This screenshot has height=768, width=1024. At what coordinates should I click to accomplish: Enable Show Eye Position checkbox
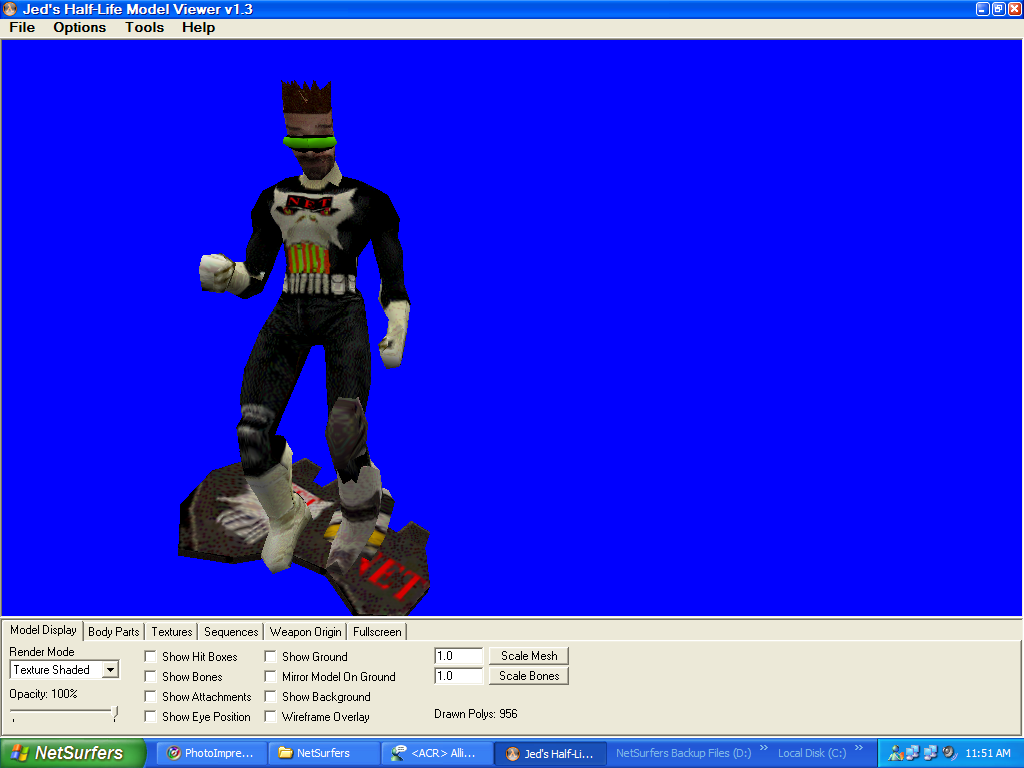(x=150, y=716)
